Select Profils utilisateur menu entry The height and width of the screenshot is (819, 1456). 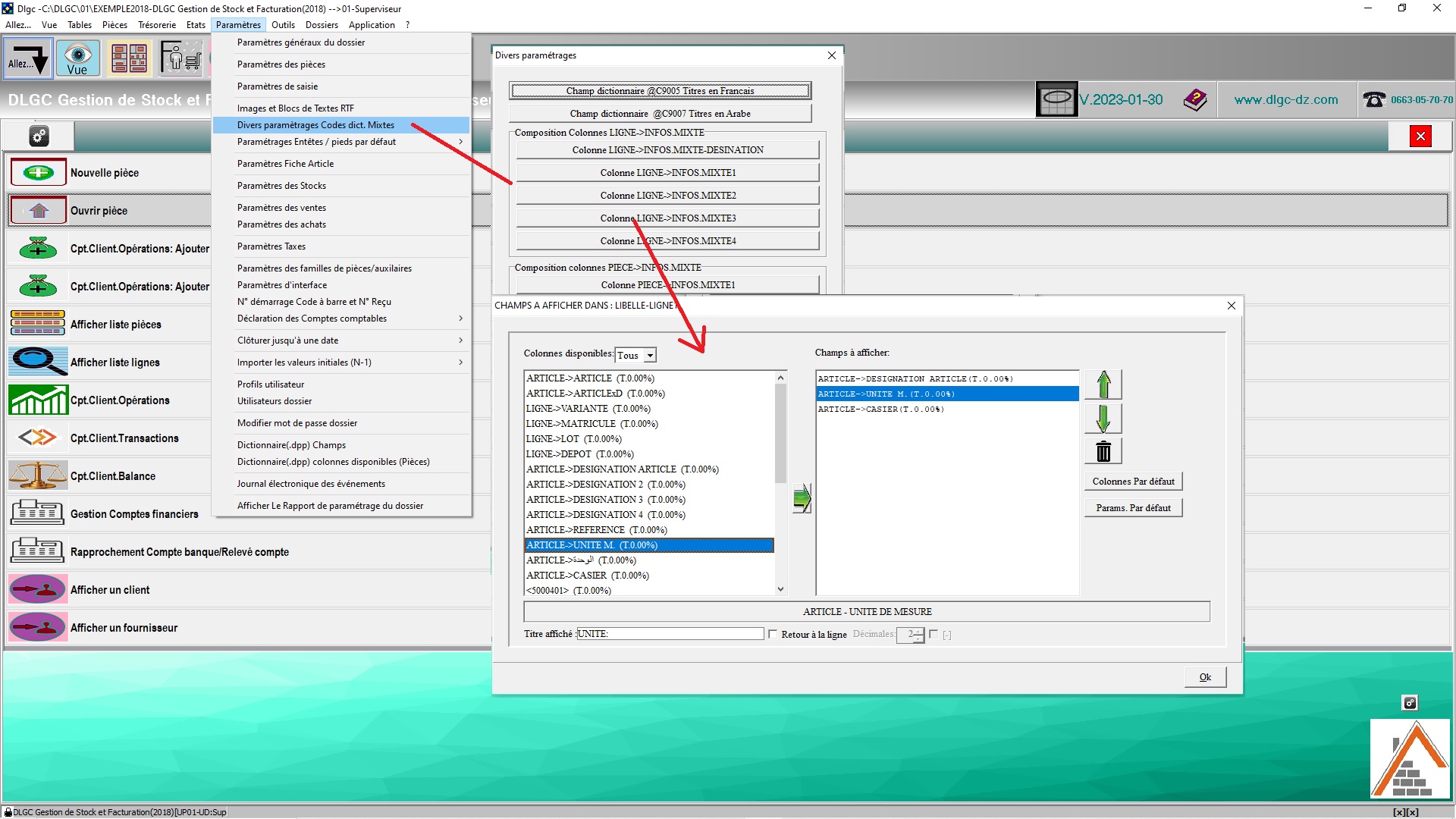coord(341,384)
